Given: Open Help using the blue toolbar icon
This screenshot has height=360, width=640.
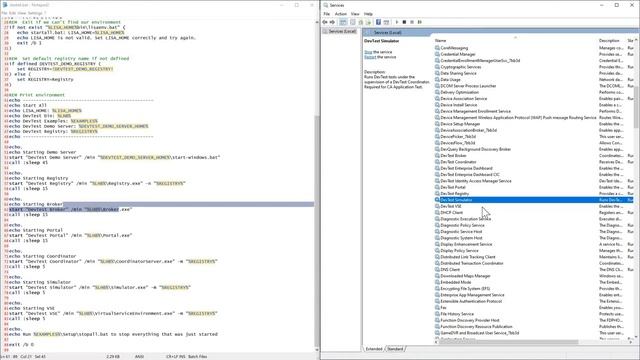Looking at the screenshot, I should [378, 22].
